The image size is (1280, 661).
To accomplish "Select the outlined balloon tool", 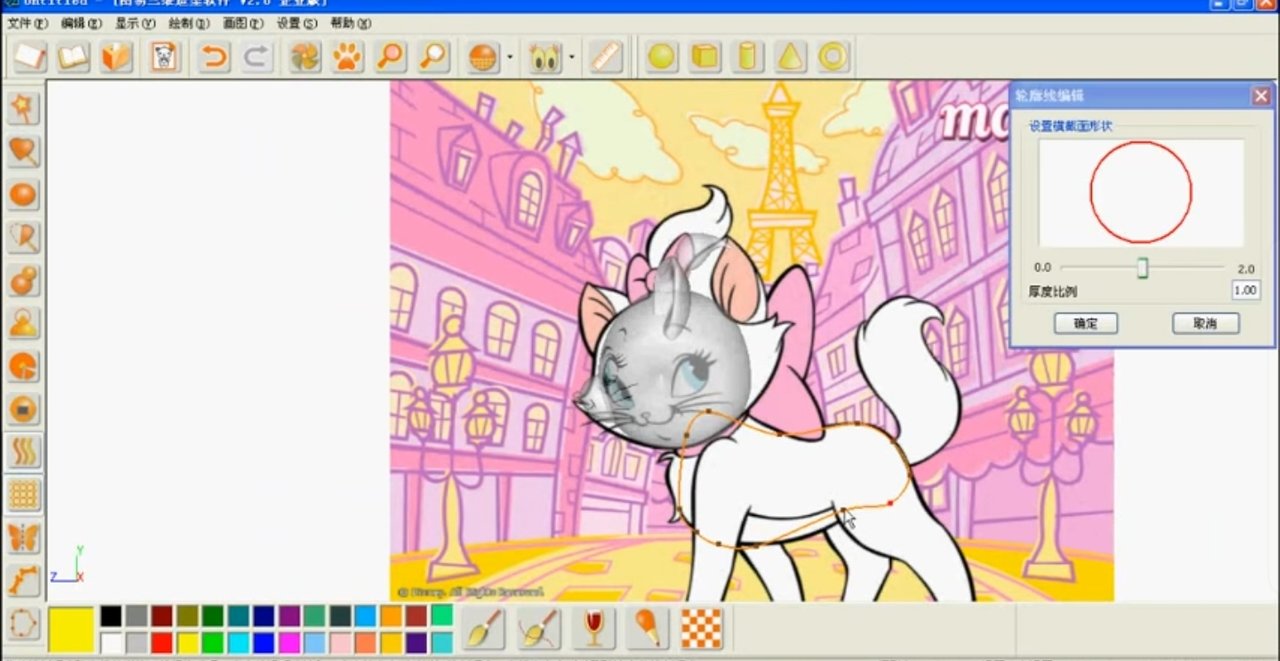I will [x=23, y=237].
